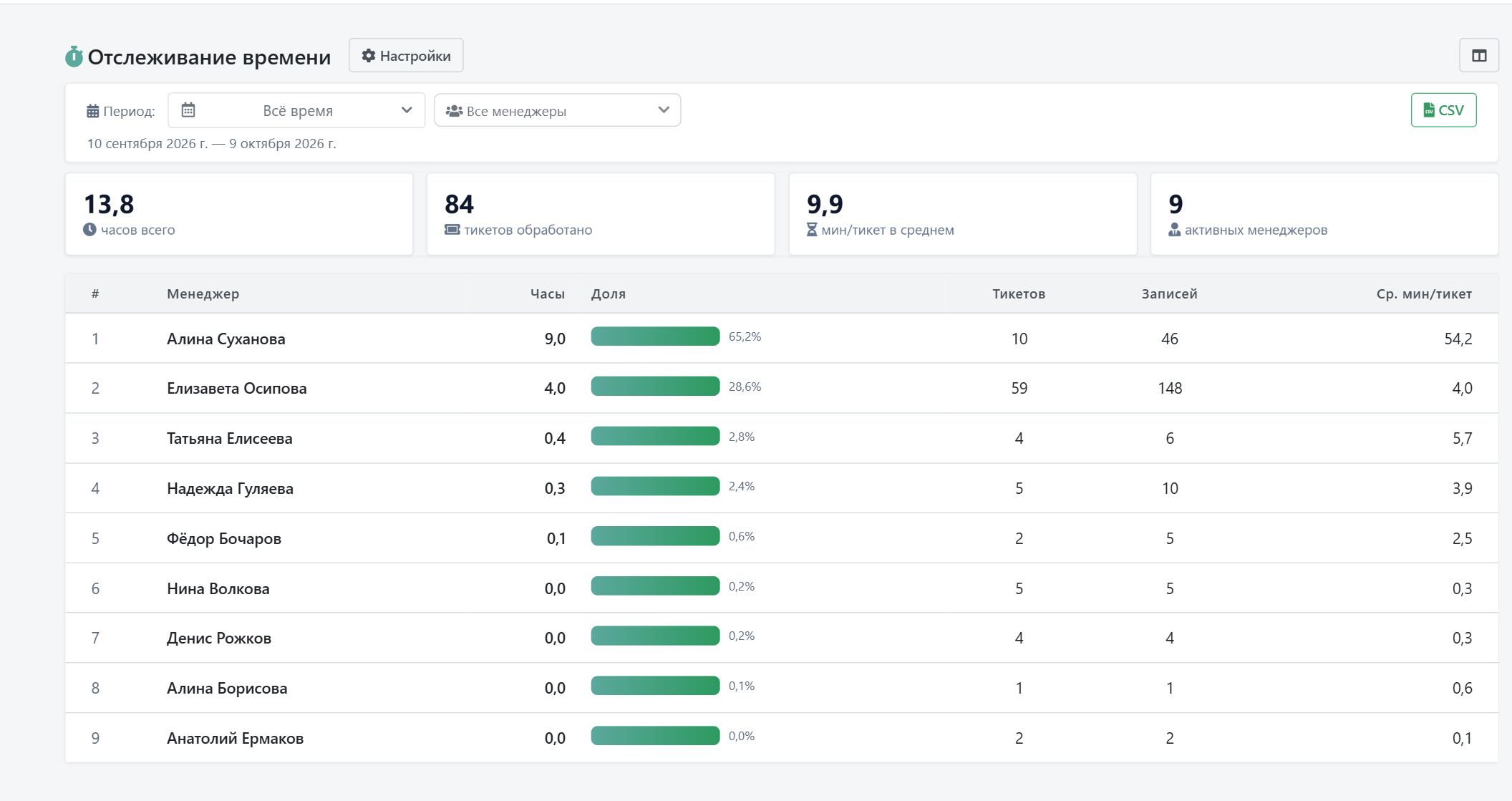Screen dimensions: 1512x801
Task: Click the 65,2% share progress bar
Action: [x=655, y=336]
